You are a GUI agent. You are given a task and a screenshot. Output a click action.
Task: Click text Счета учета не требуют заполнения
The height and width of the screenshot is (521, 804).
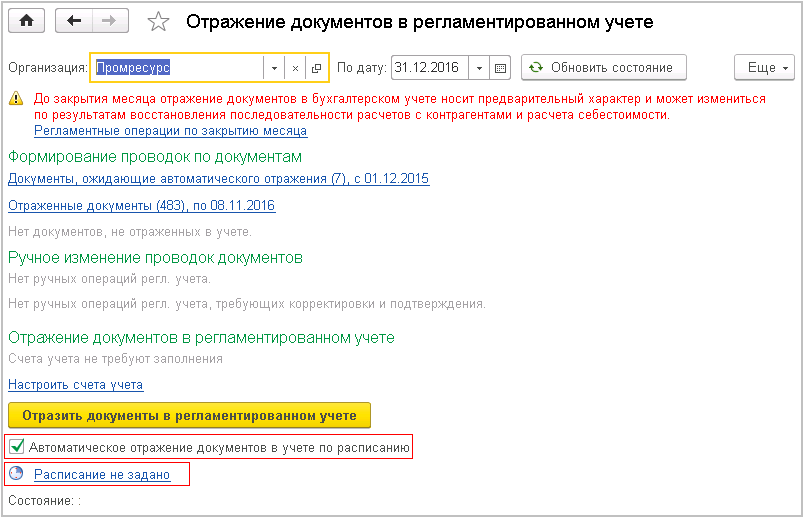click(115, 358)
